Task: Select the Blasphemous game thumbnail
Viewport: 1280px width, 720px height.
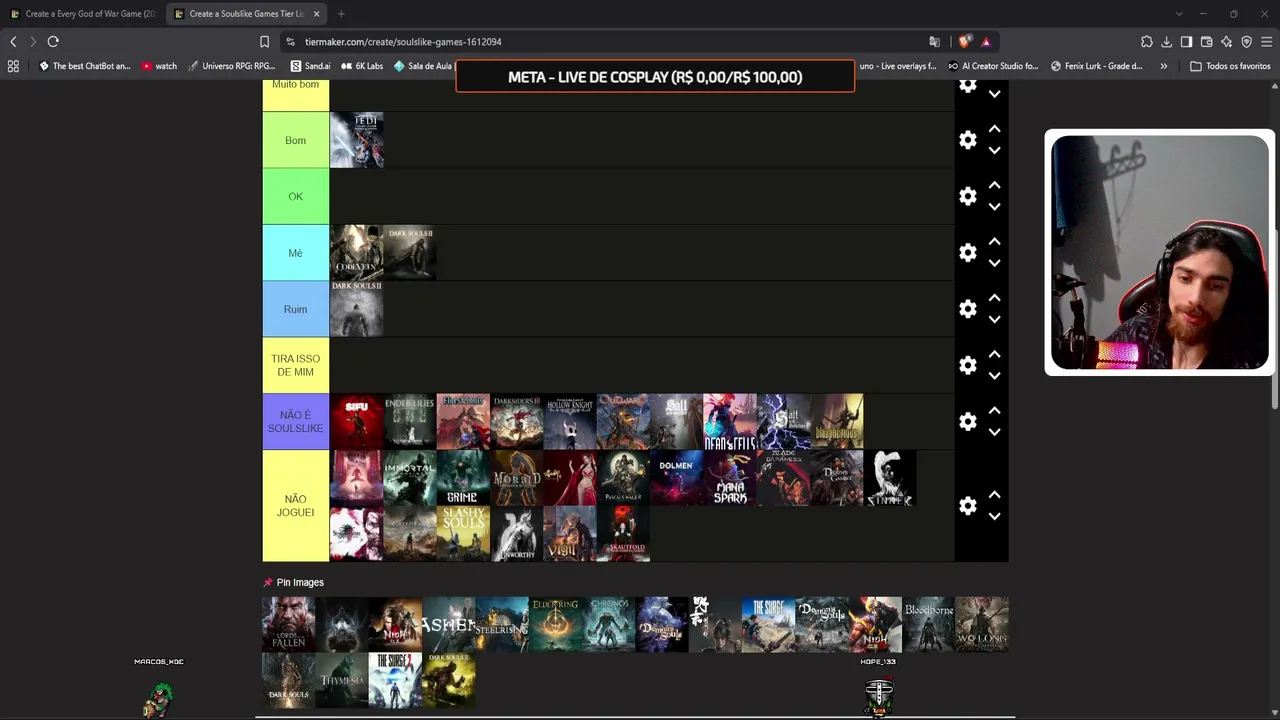Action: pyautogui.click(x=837, y=422)
